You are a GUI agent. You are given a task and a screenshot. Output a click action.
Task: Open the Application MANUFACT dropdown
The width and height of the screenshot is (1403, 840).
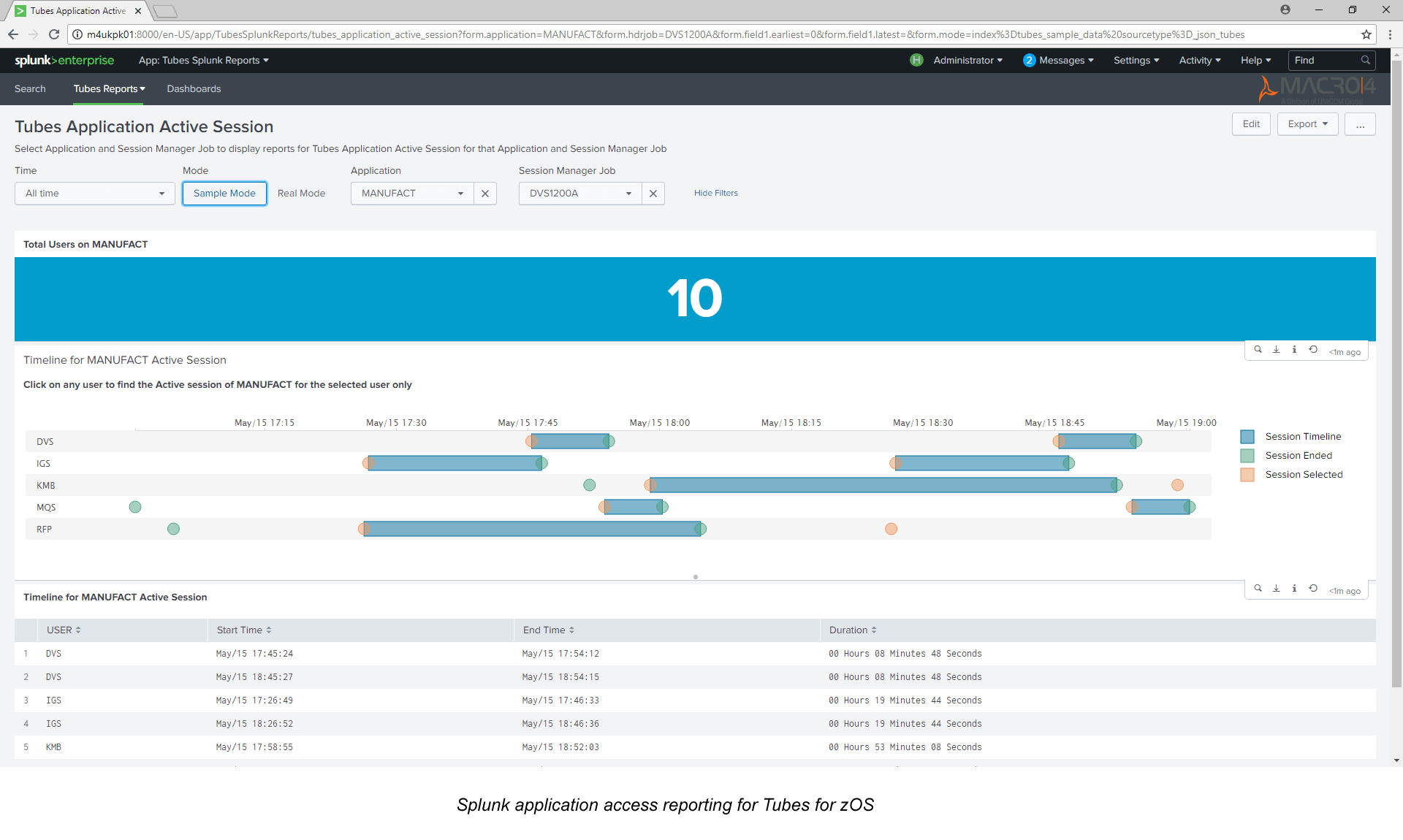coord(411,193)
